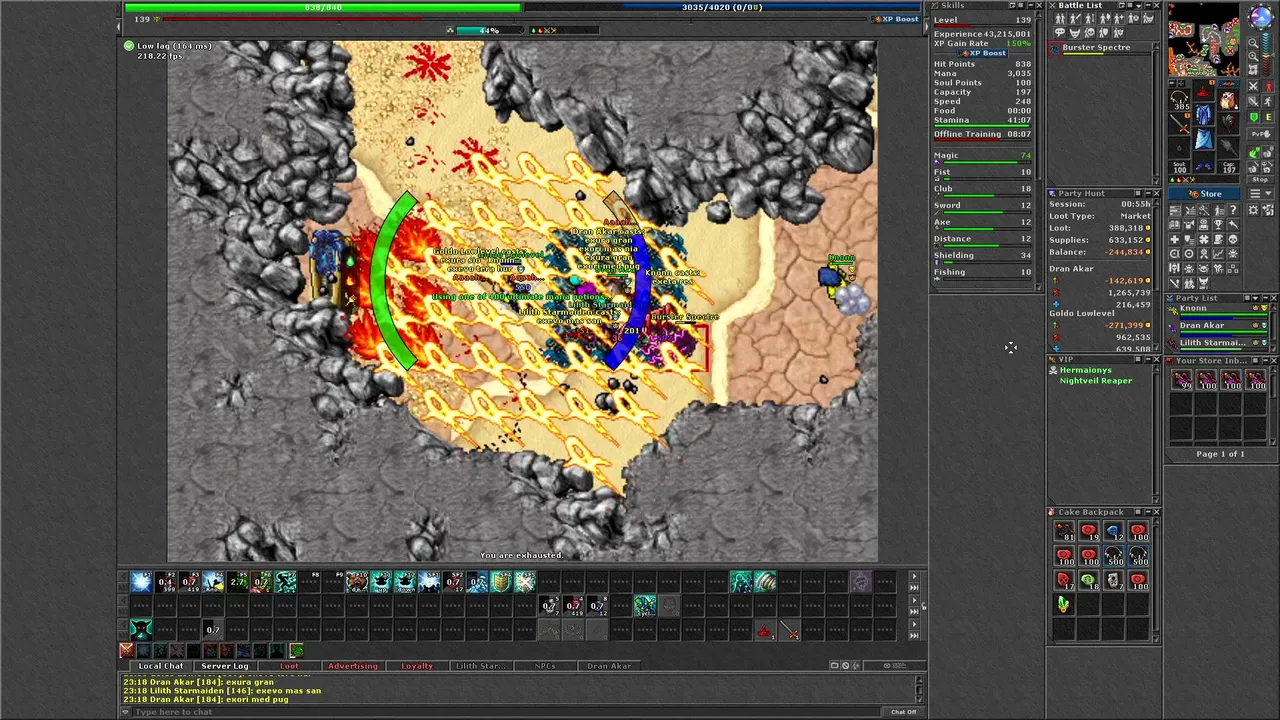Toggle the PvP mode button
Image resolution: width=1280 pixels, height=720 pixels.
pyautogui.click(x=1261, y=134)
